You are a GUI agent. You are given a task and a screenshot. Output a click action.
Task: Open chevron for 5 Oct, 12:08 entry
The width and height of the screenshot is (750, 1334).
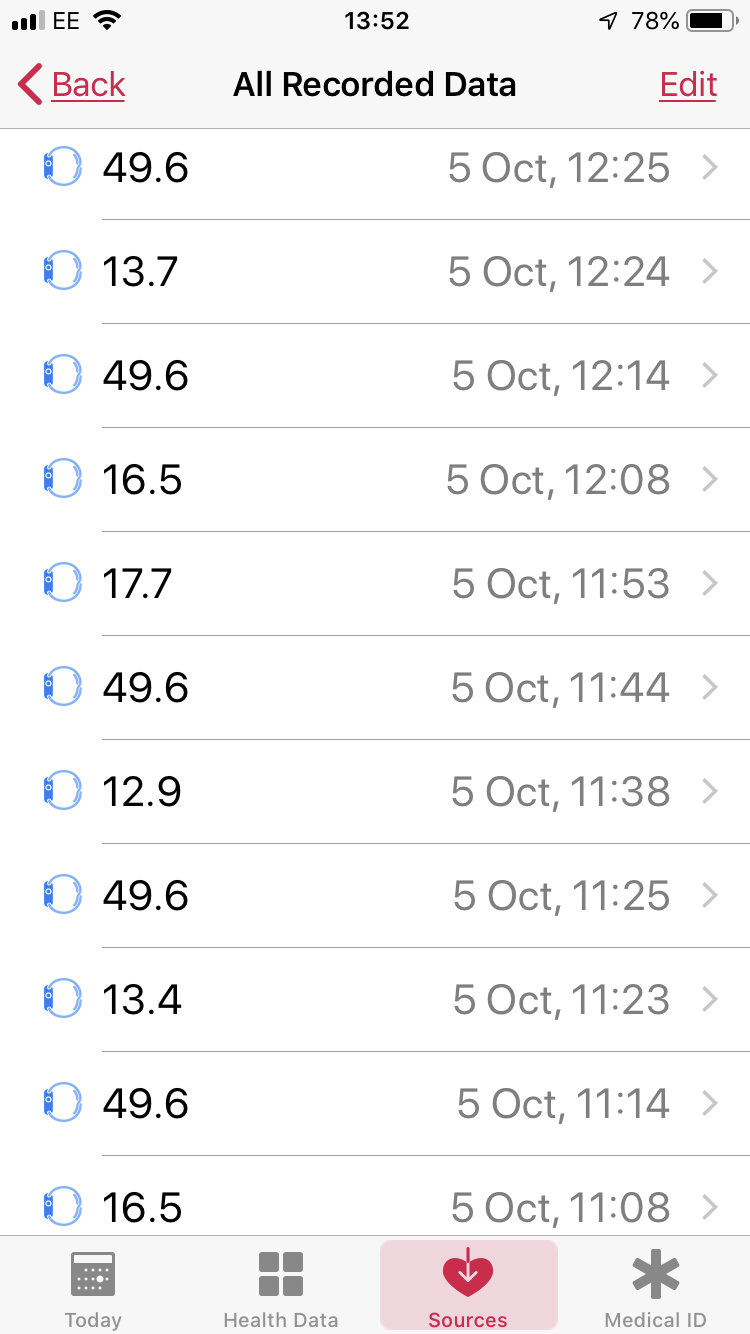(x=710, y=479)
